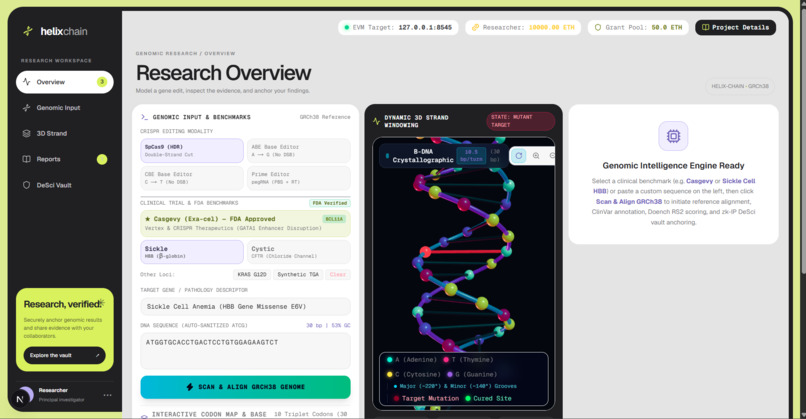Click the Scan & Align GRCh38 link text
The height and width of the screenshot is (419, 806).
629,202
